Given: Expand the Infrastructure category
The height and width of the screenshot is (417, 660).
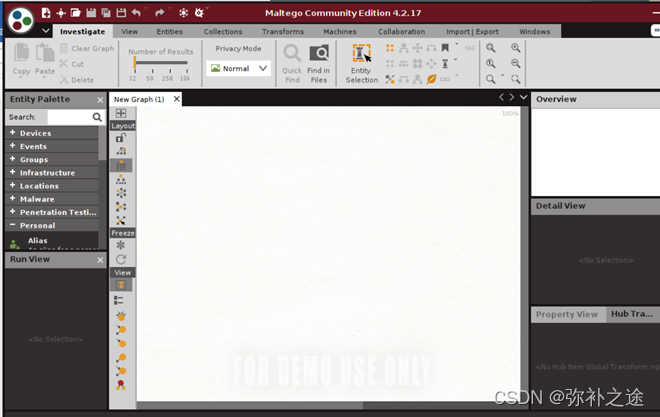Looking at the screenshot, I should coord(53,173).
